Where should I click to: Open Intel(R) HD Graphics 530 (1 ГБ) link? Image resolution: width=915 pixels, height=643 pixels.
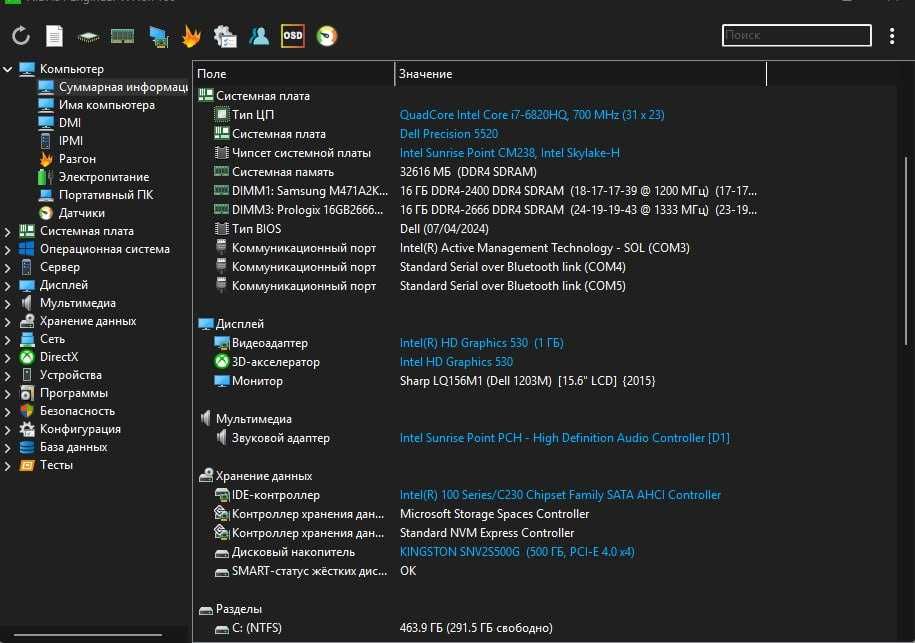point(481,343)
